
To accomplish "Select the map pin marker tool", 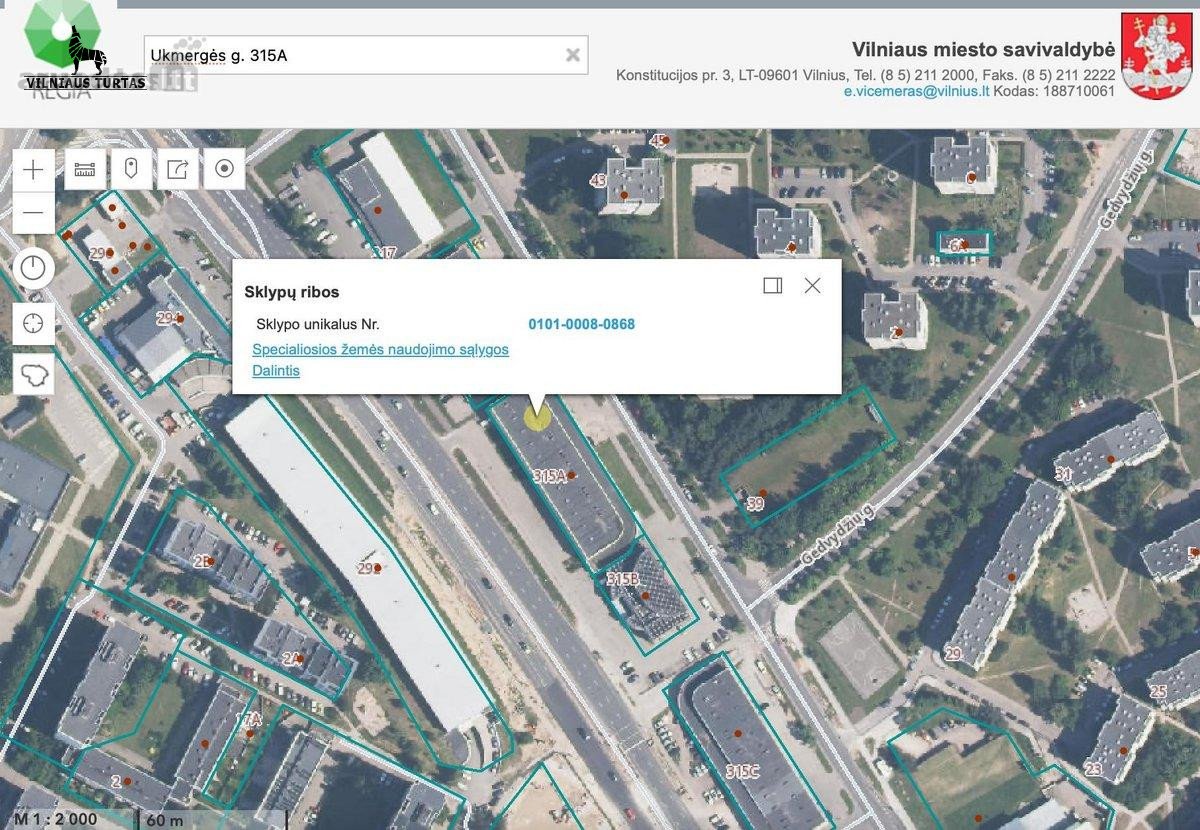I will [x=131, y=169].
